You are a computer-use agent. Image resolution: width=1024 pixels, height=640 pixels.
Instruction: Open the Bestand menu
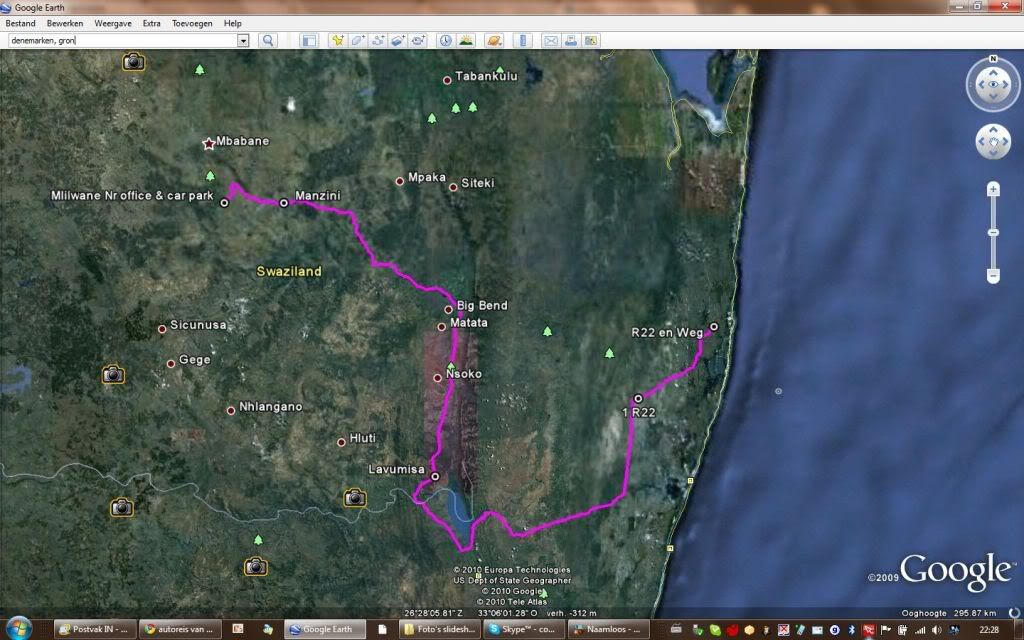pyautogui.click(x=21, y=23)
